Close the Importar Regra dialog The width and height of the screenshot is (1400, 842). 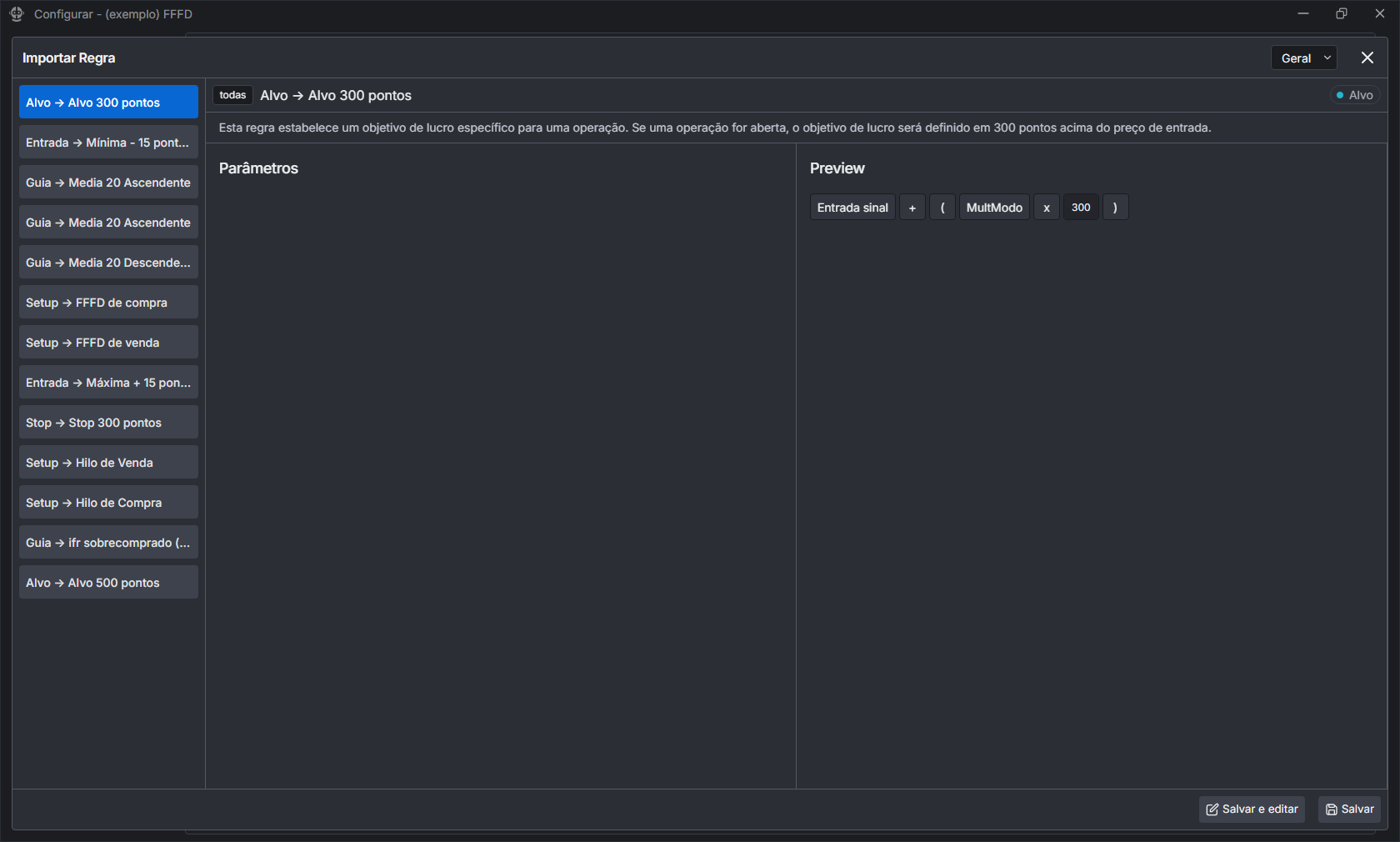1367,58
